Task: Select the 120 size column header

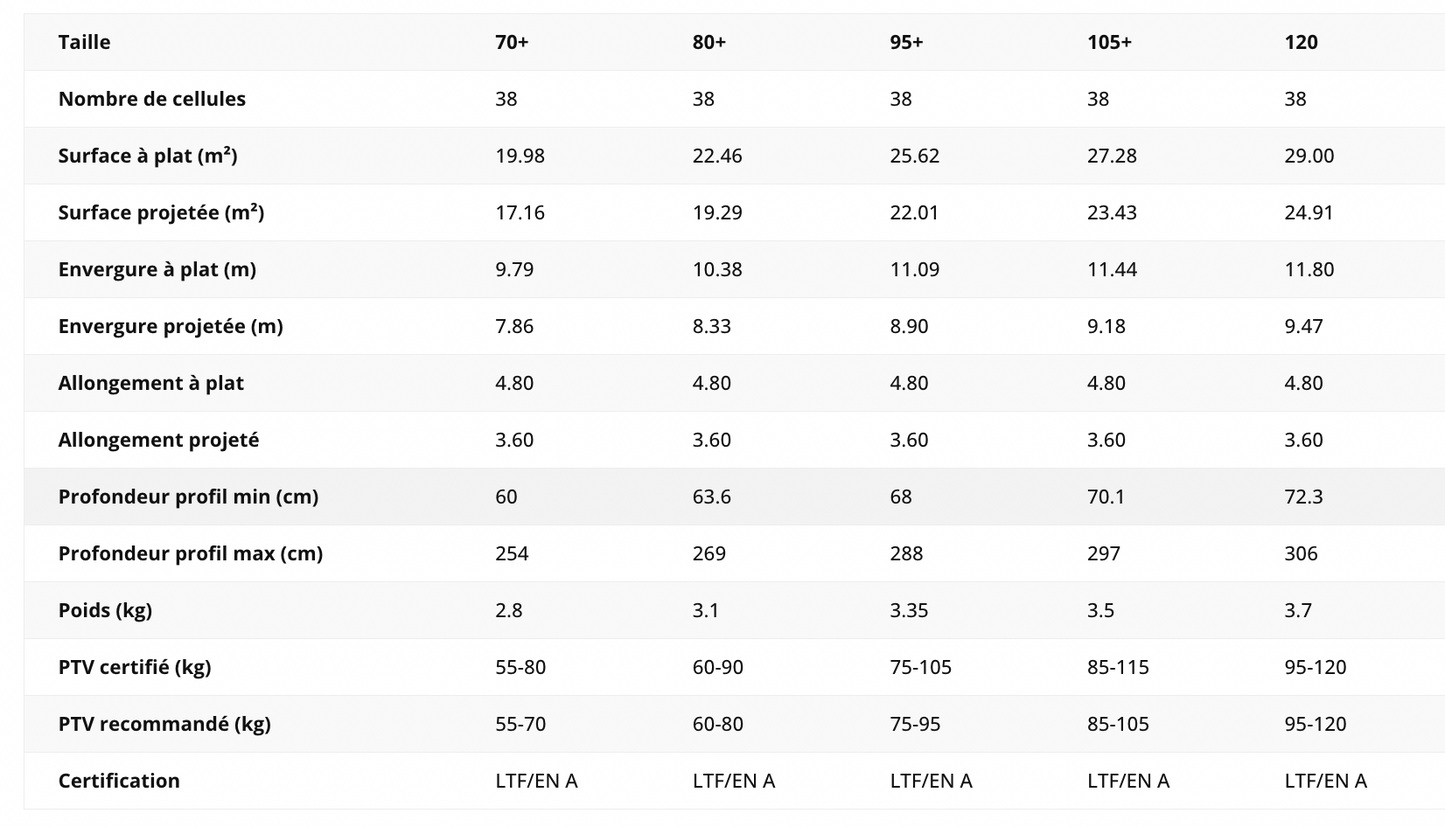Action: (1300, 42)
